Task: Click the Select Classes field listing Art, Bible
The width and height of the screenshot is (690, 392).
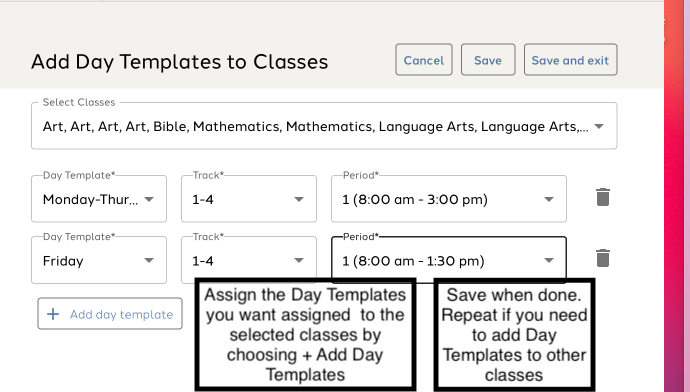Action: point(324,126)
